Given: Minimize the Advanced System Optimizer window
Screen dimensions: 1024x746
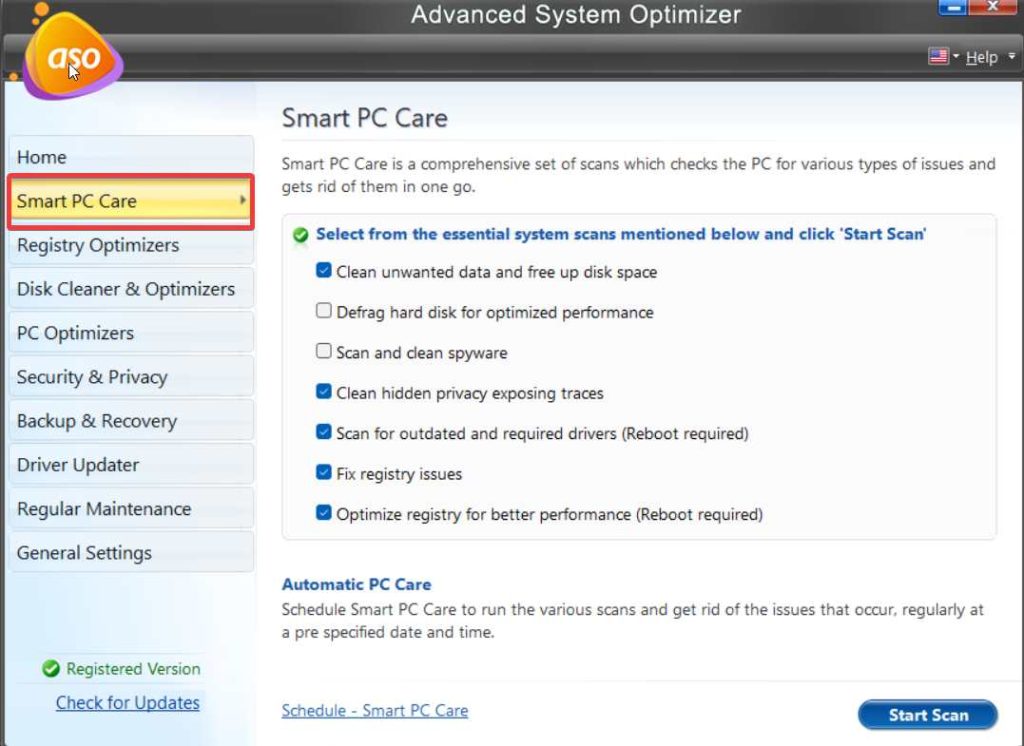Looking at the screenshot, I should tap(953, 7).
